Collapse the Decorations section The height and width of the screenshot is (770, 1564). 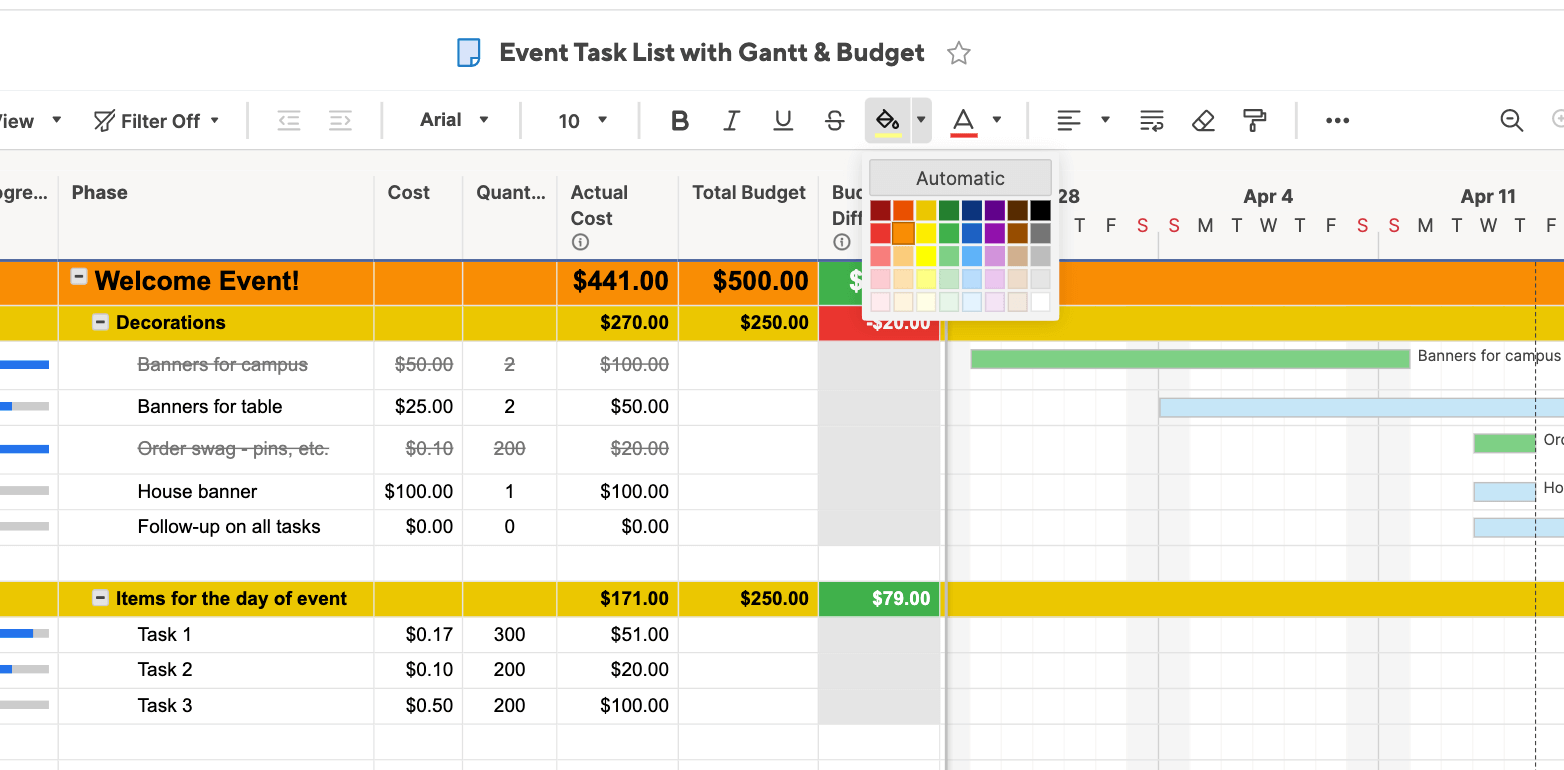point(100,322)
